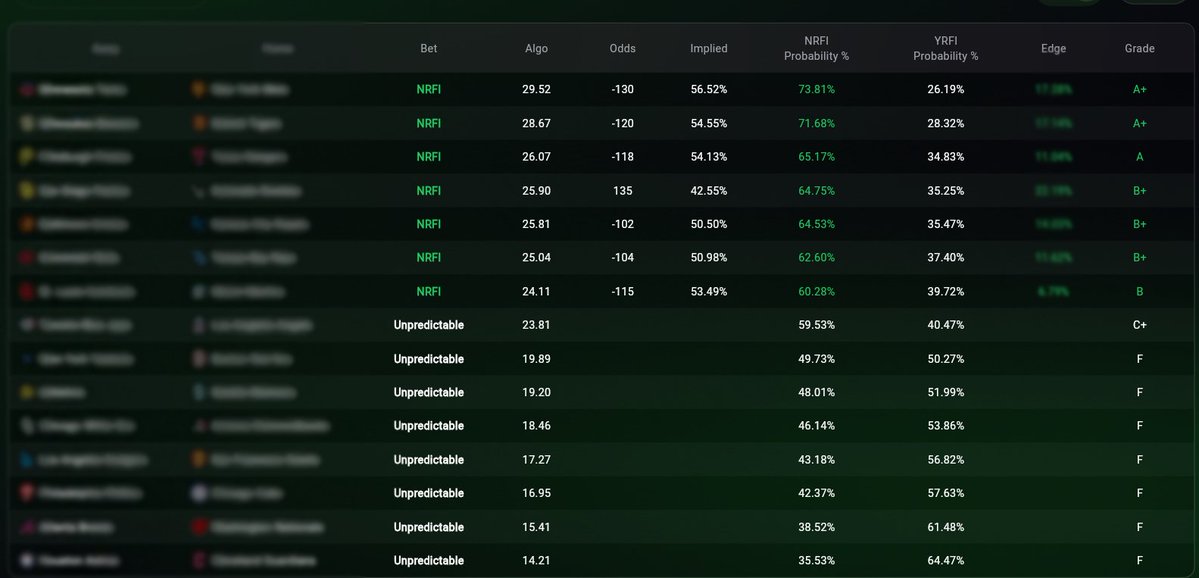Screen dimensions: 1199x578
Task: Click the odds value -118
Action: [622, 157]
